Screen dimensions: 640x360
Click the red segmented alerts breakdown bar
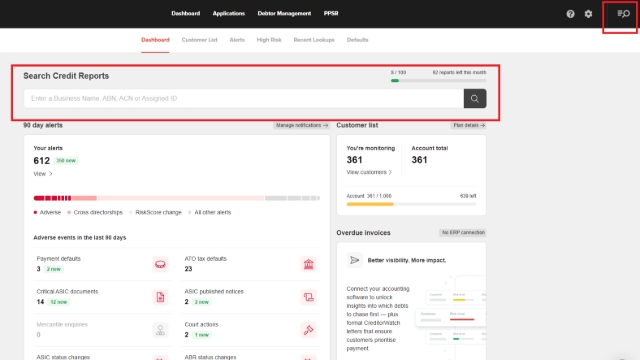176,198
